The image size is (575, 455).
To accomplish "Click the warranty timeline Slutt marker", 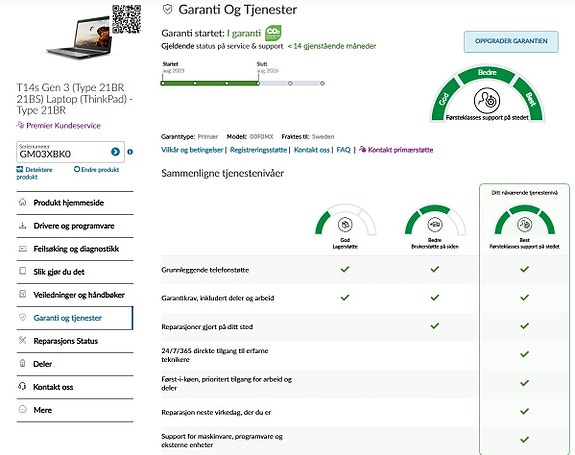I will [259, 83].
